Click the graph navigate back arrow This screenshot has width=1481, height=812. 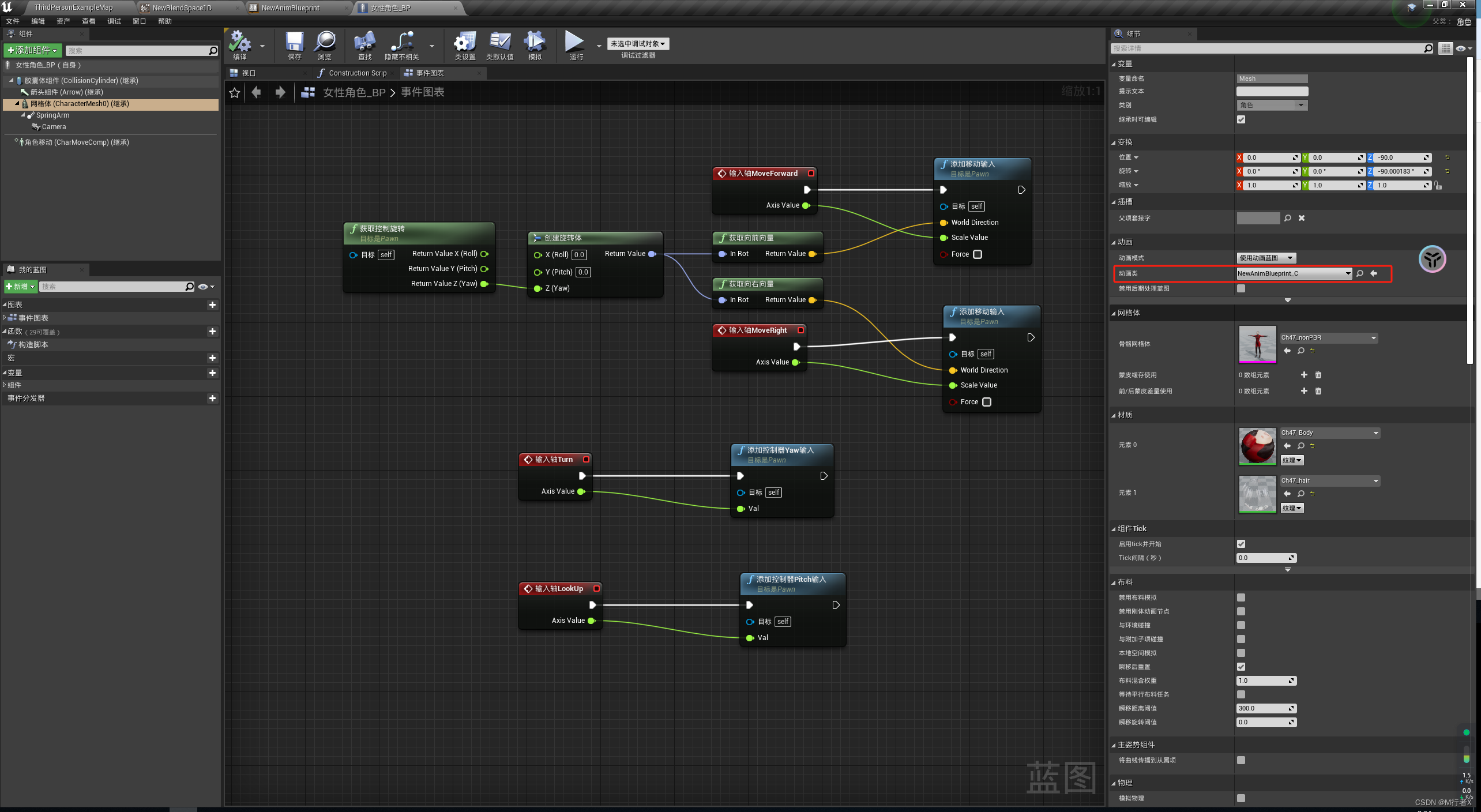[x=257, y=92]
